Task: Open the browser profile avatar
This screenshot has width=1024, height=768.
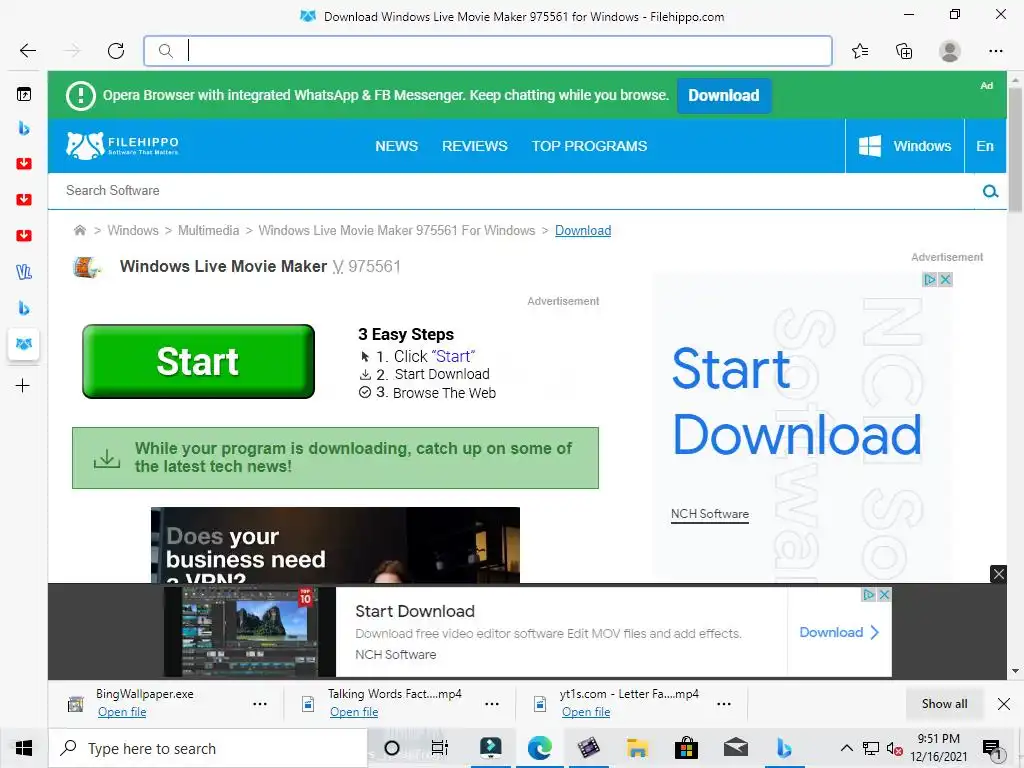Action: pyautogui.click(x=949, y=50)
